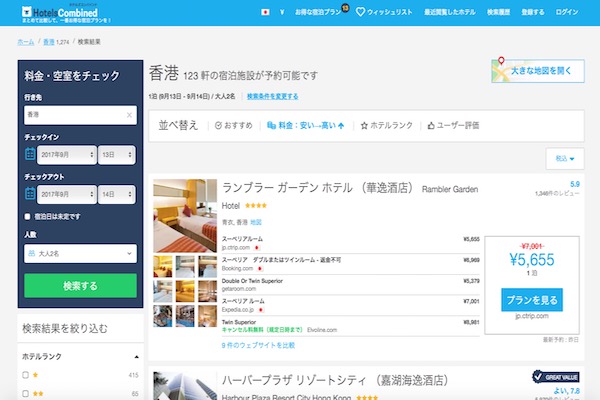Click ログイン in the header

tap(567, 12)
